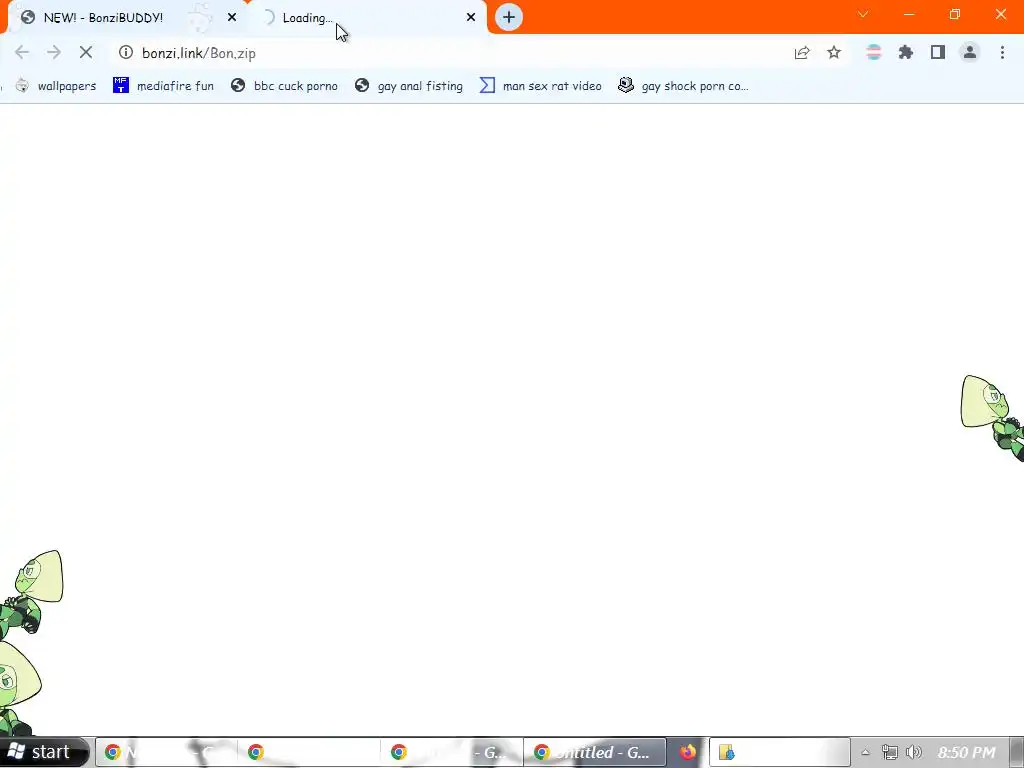Open the wallpapers bookmark
The image size is (1024, 768).
coord(56,86)
